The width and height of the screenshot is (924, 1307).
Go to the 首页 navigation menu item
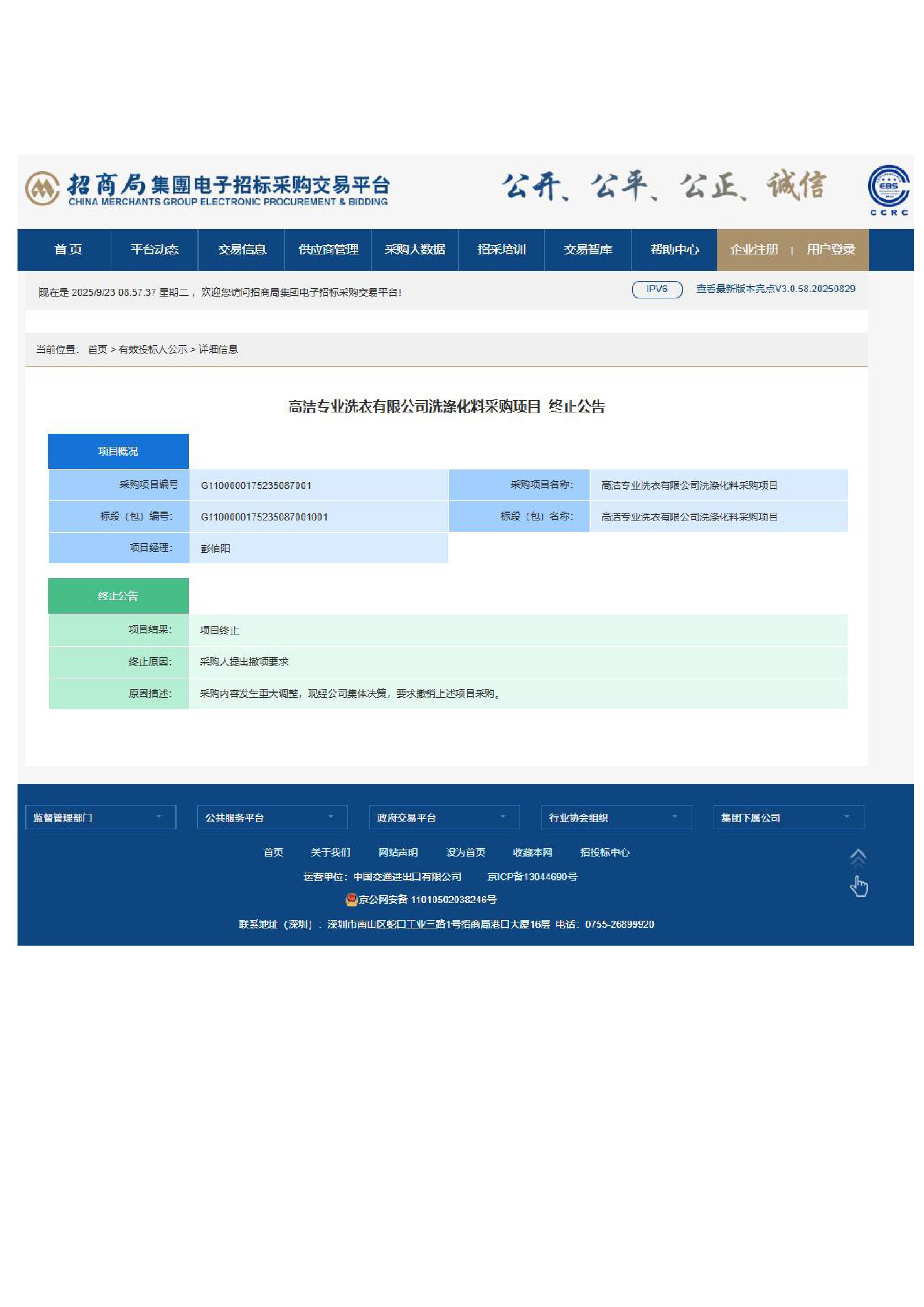coord(68,249)
